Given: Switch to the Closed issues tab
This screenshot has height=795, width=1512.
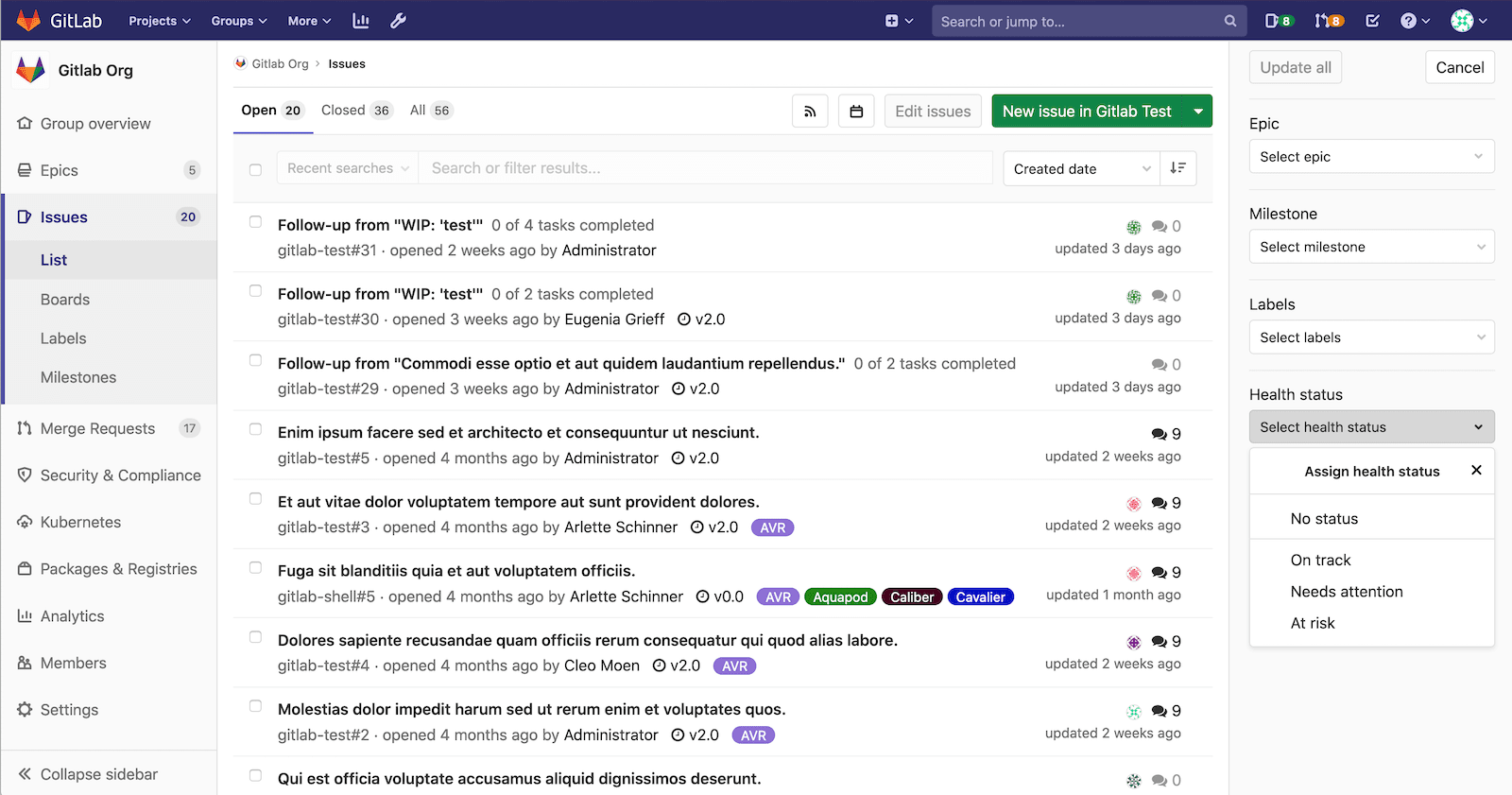Looking at the screenshot, I should click(x=355, y=111).
